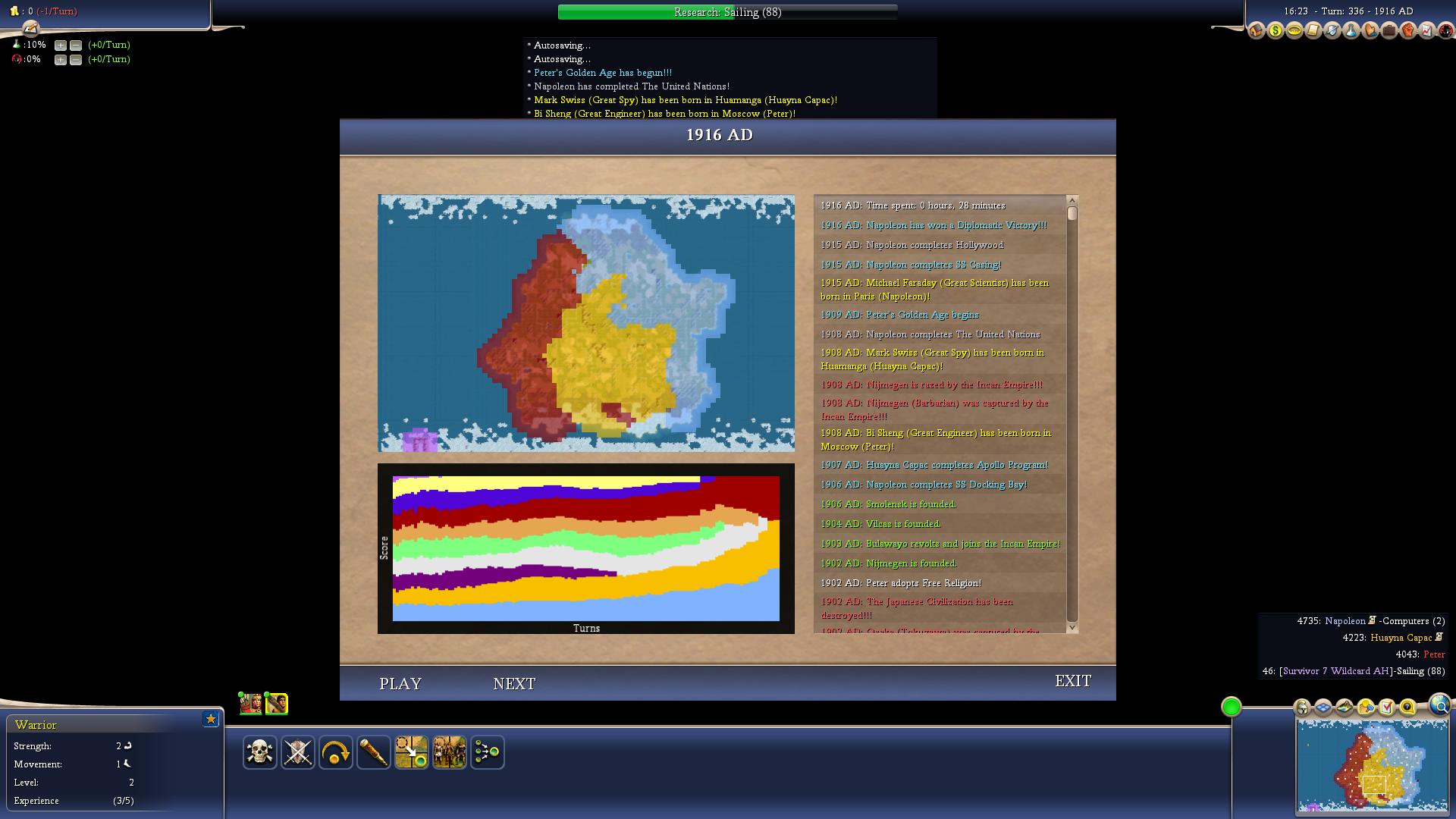
Task: Open the Civics gold ring icon
Action: point(1294,31)
